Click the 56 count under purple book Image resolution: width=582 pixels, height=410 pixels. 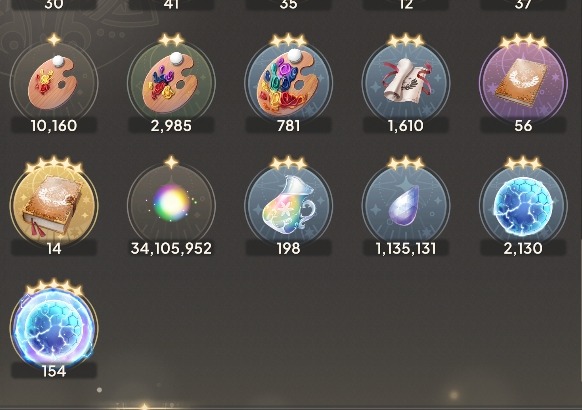[523, 126]
